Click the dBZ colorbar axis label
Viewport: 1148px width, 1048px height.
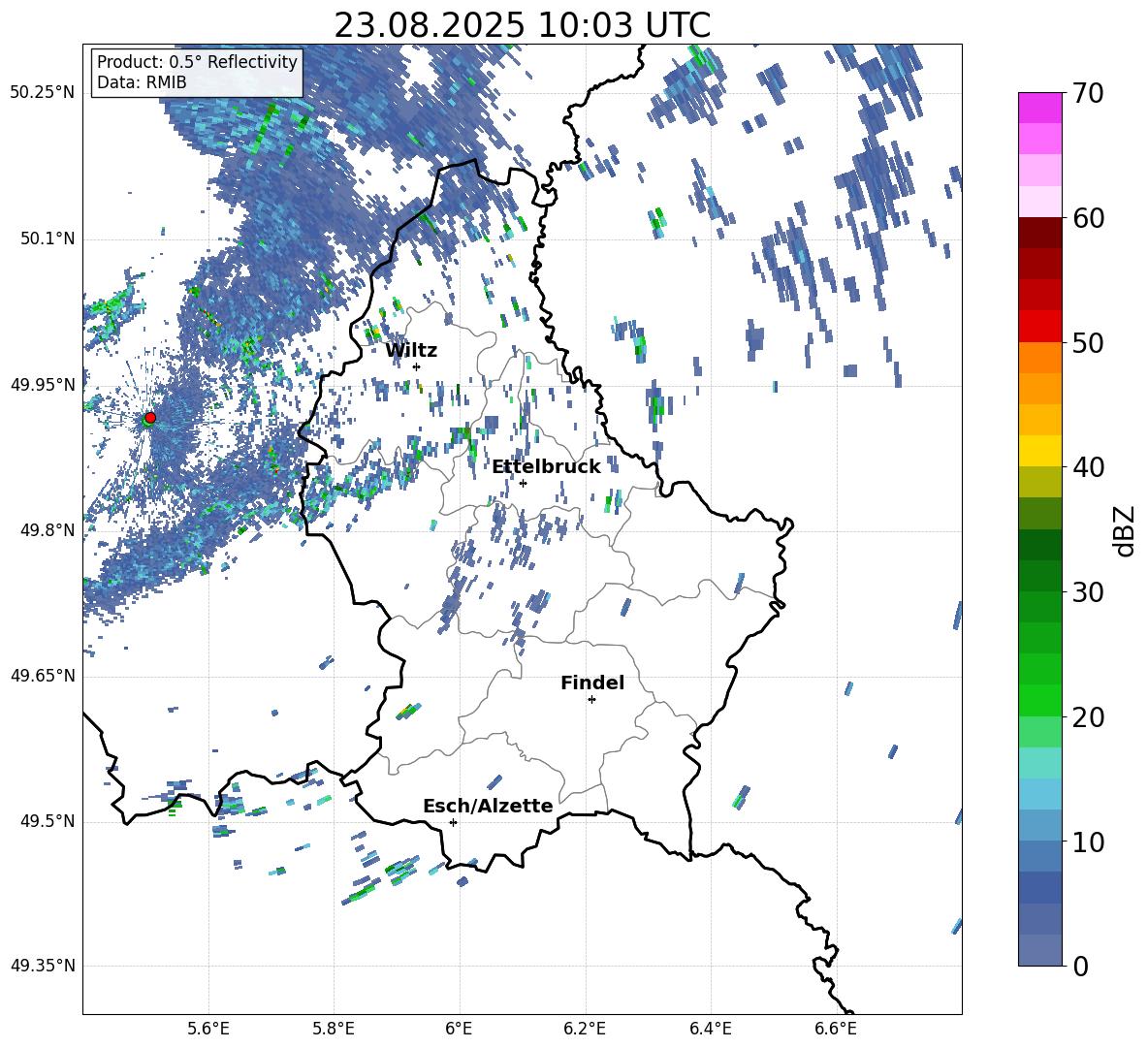[x=1124, y=530]
